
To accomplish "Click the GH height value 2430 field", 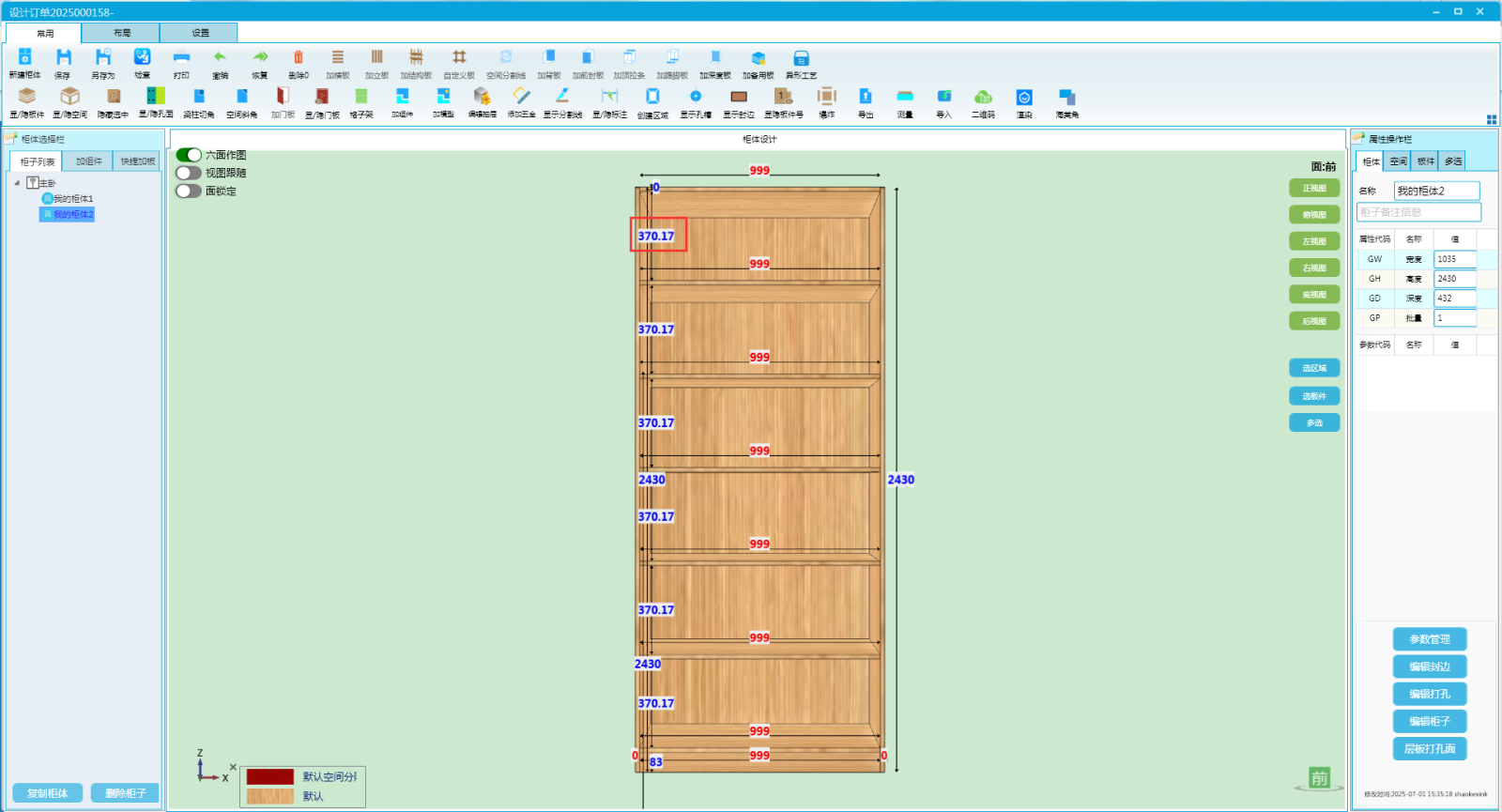I will 1455,279.
